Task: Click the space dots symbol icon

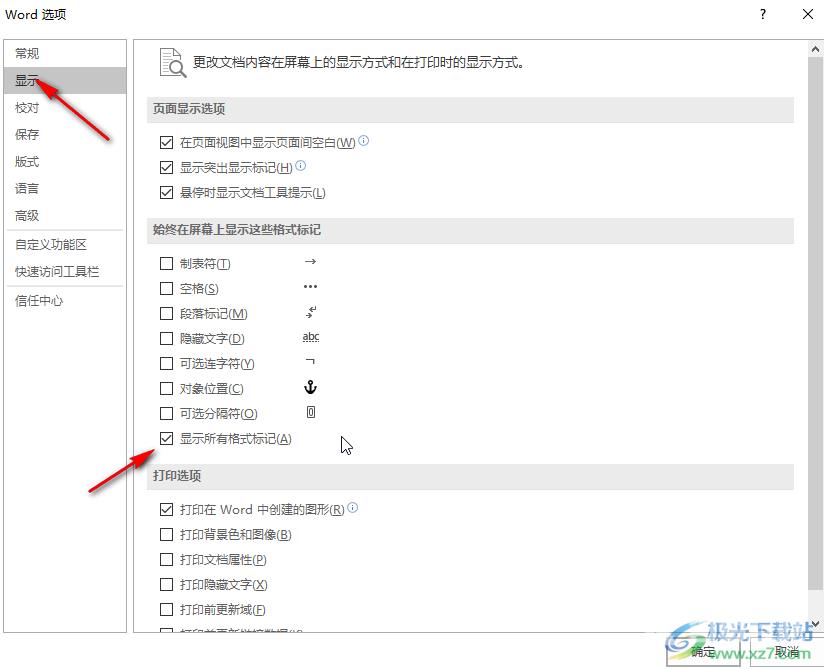Action: pos(311,287)
